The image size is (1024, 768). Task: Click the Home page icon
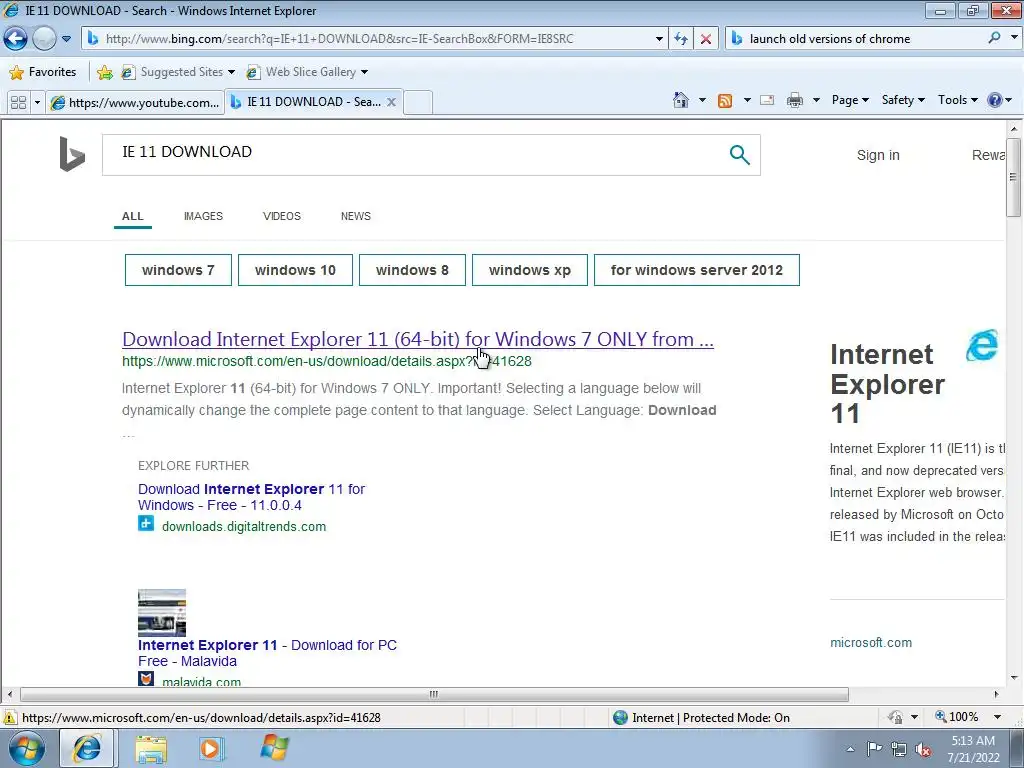click(x=680, y=100)
